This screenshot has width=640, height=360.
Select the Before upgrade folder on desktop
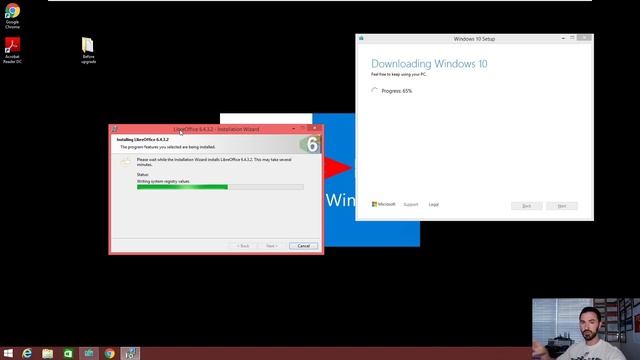point(88,50)
